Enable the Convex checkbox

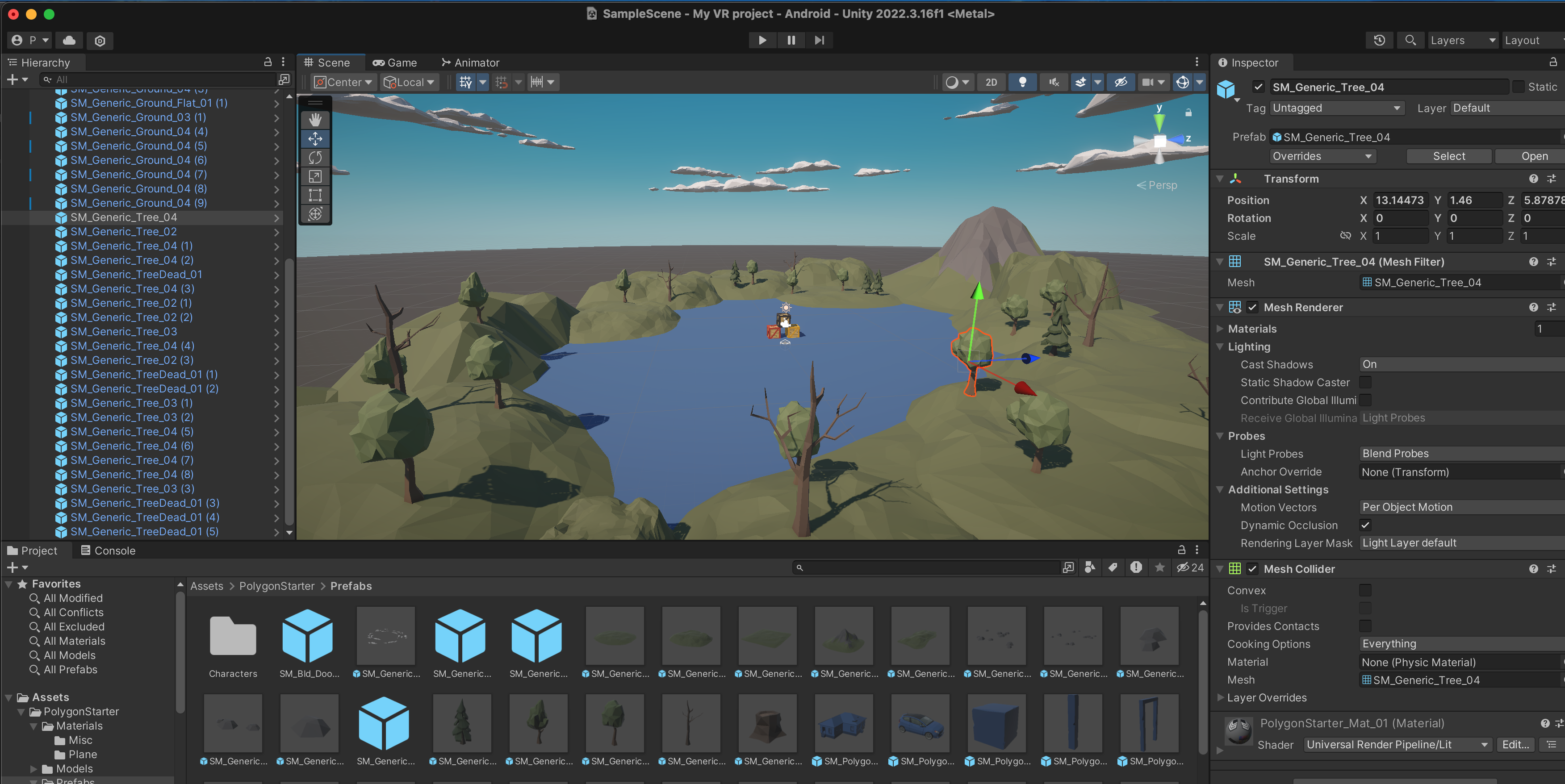click(x=1365, y=590)
